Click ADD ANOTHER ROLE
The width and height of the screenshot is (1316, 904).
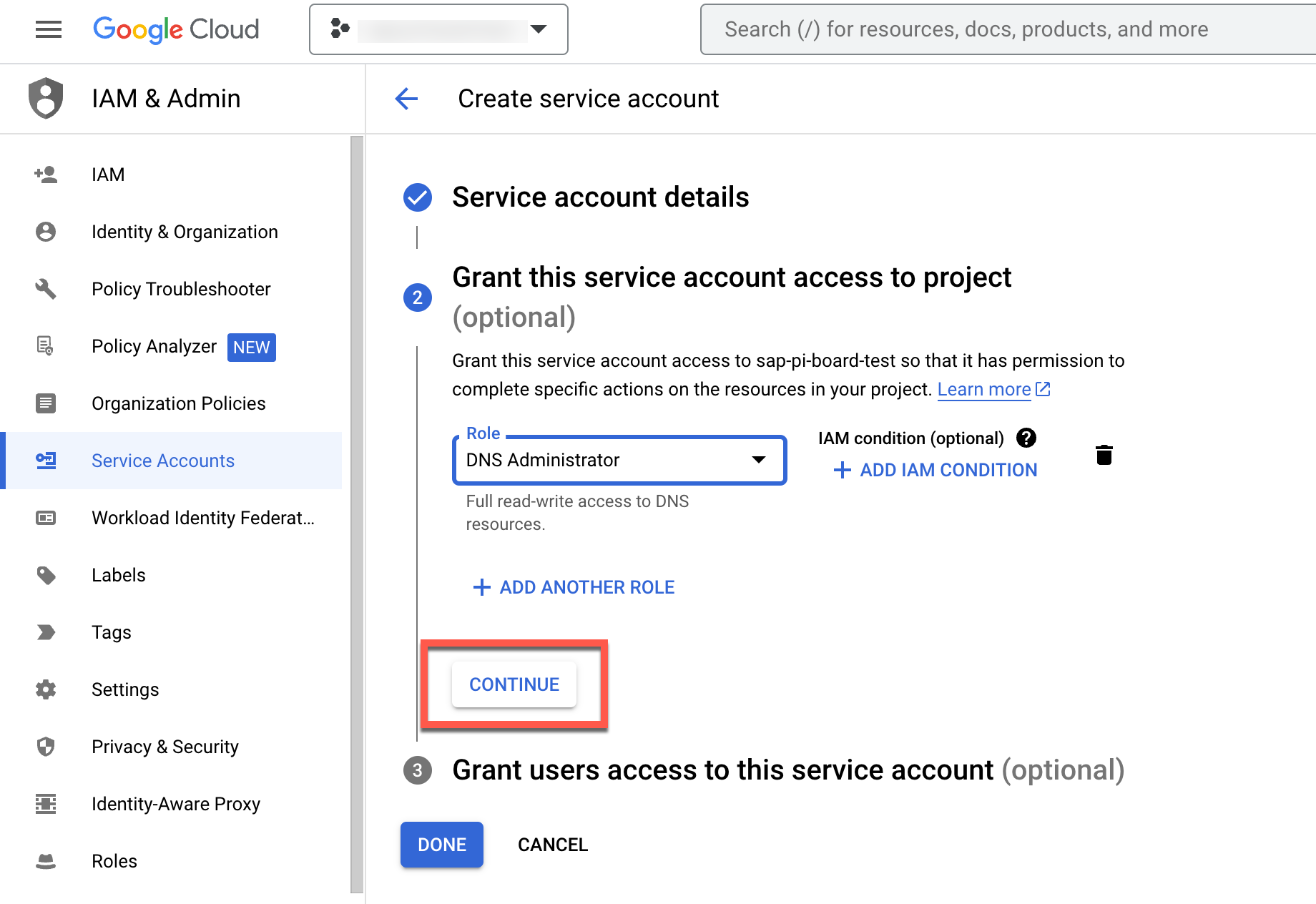[x=574, y=587]
